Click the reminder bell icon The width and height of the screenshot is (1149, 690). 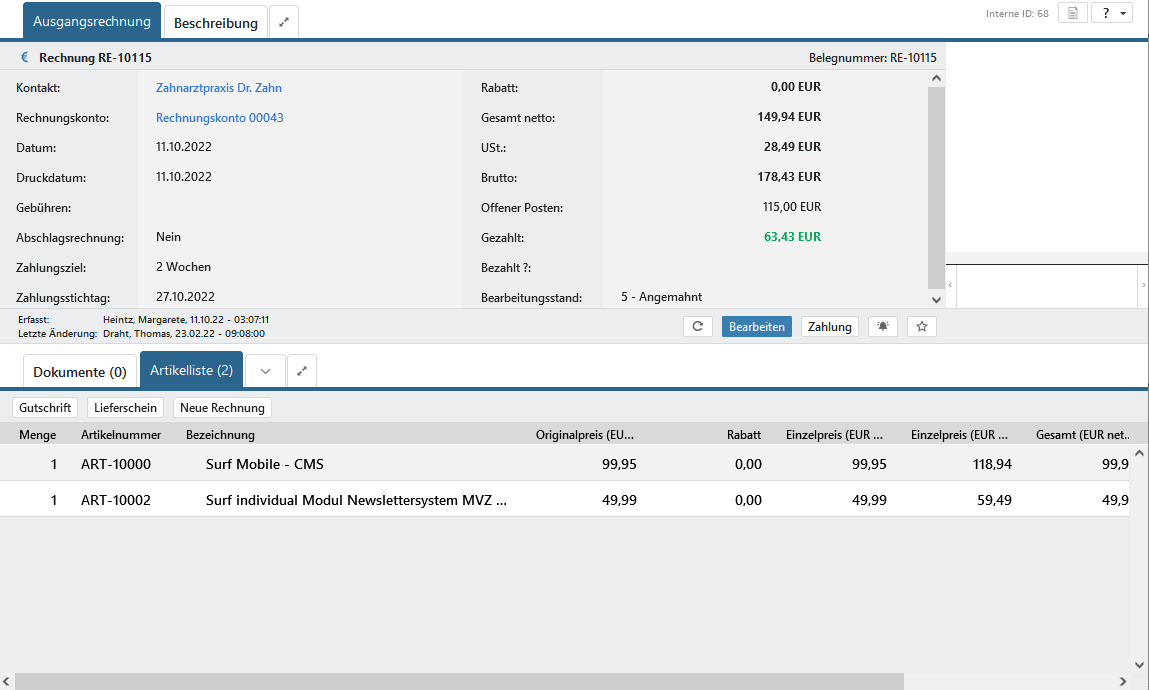tap(883, 327)
